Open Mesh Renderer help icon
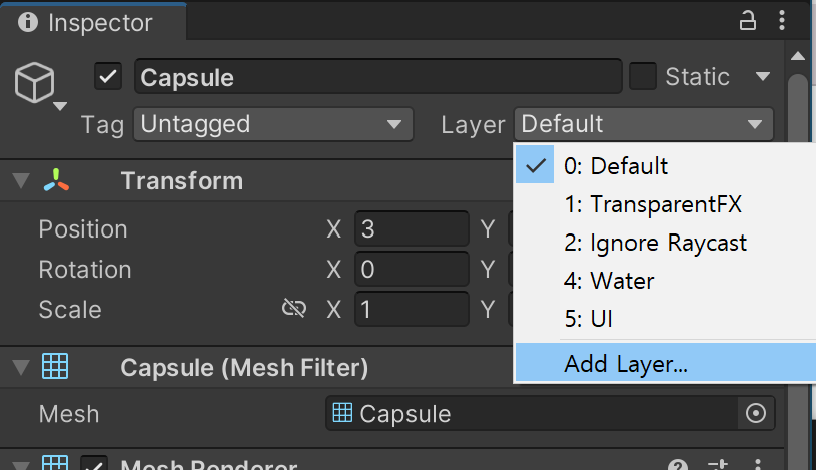This screenshot has height=470, width=816. 678,466
